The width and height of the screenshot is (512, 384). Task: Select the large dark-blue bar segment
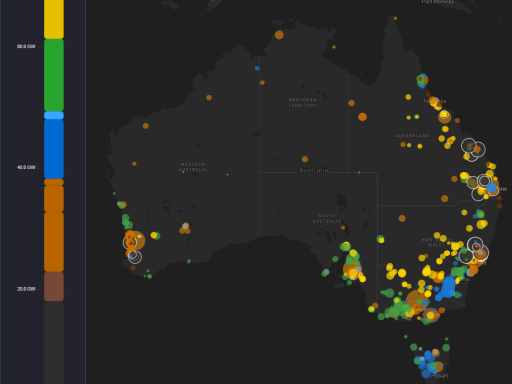pyautogui.click(x=54, y=149)
